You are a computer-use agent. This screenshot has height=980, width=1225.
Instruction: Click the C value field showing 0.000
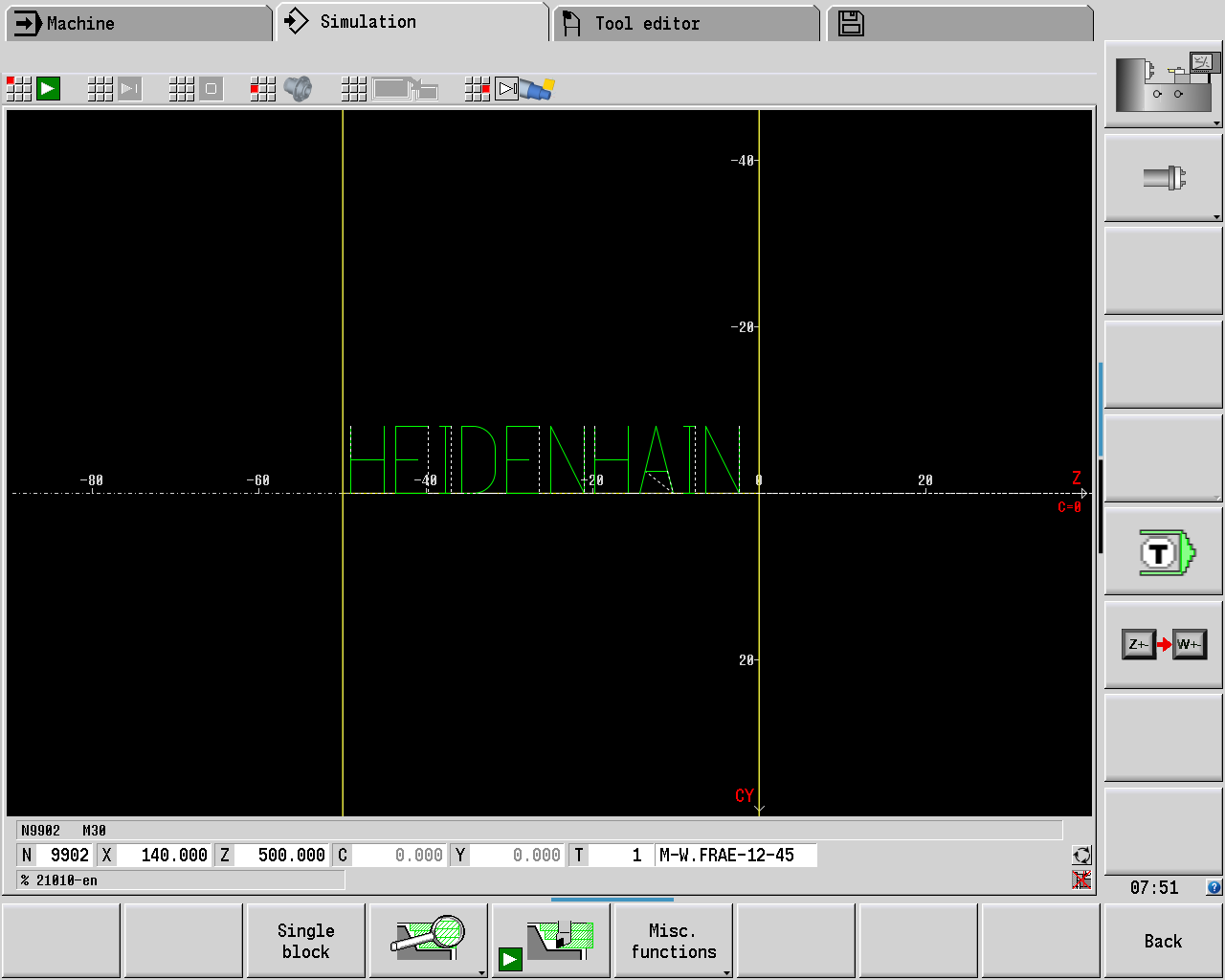pos(399,855)
